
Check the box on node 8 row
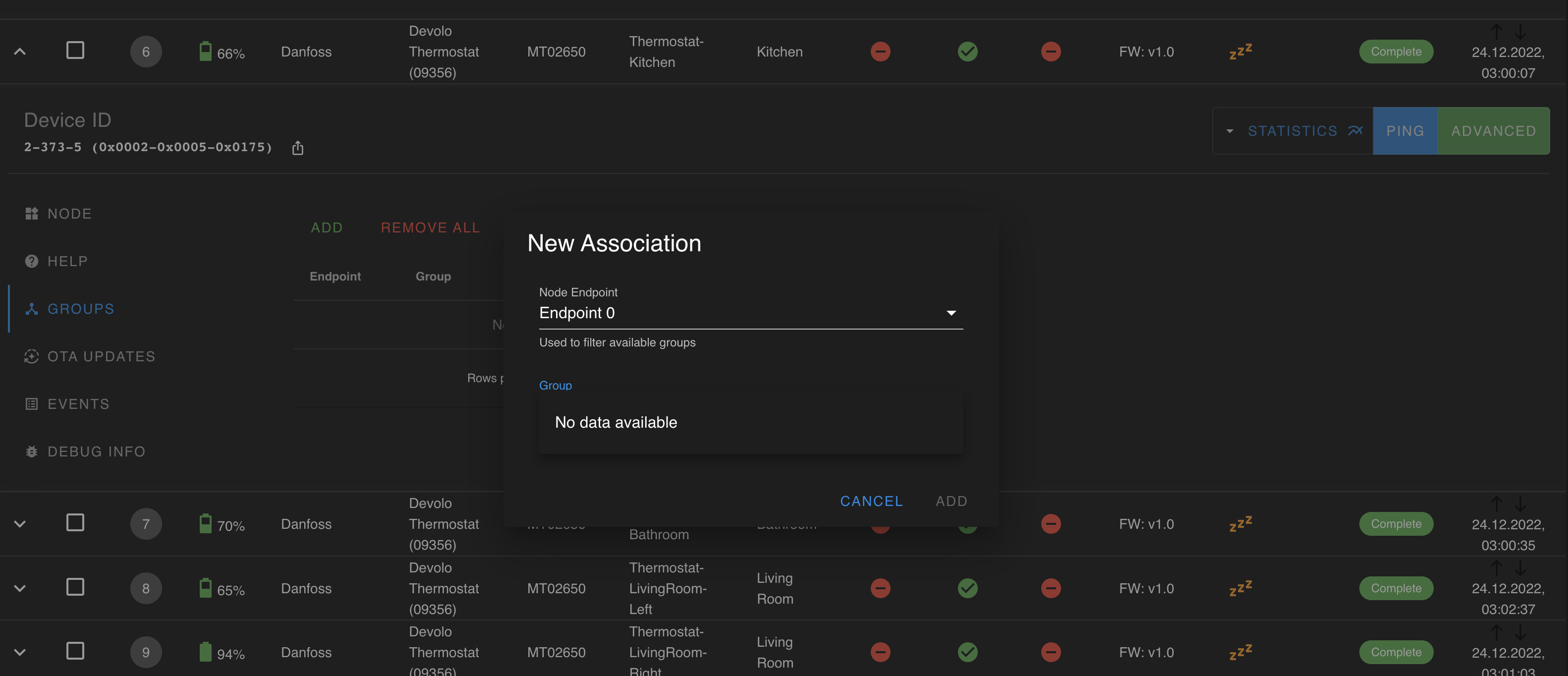(x=75, y=587)
